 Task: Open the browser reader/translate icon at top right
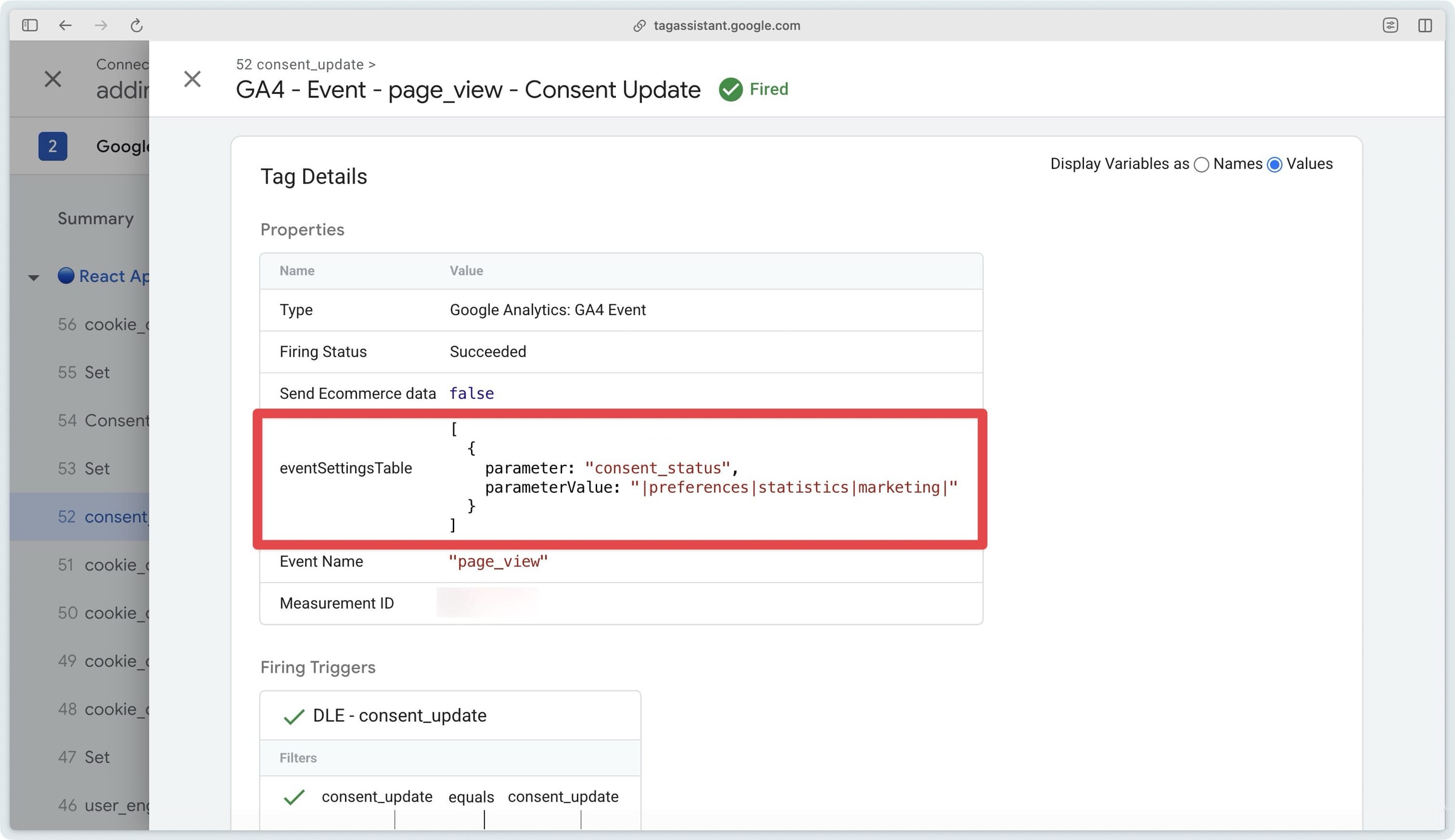1390,25
